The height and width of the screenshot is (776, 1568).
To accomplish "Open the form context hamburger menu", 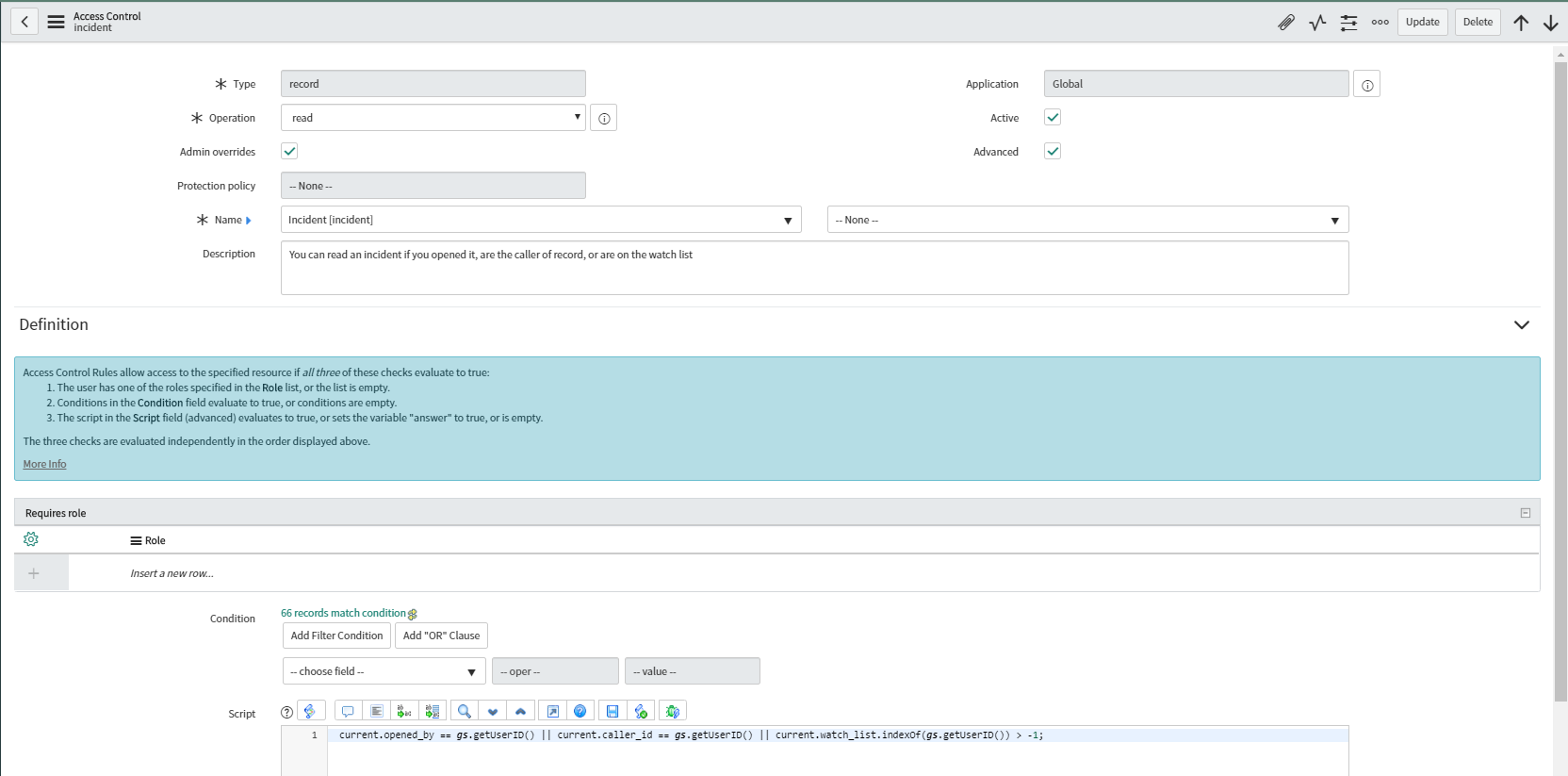I will pos(57,22).
